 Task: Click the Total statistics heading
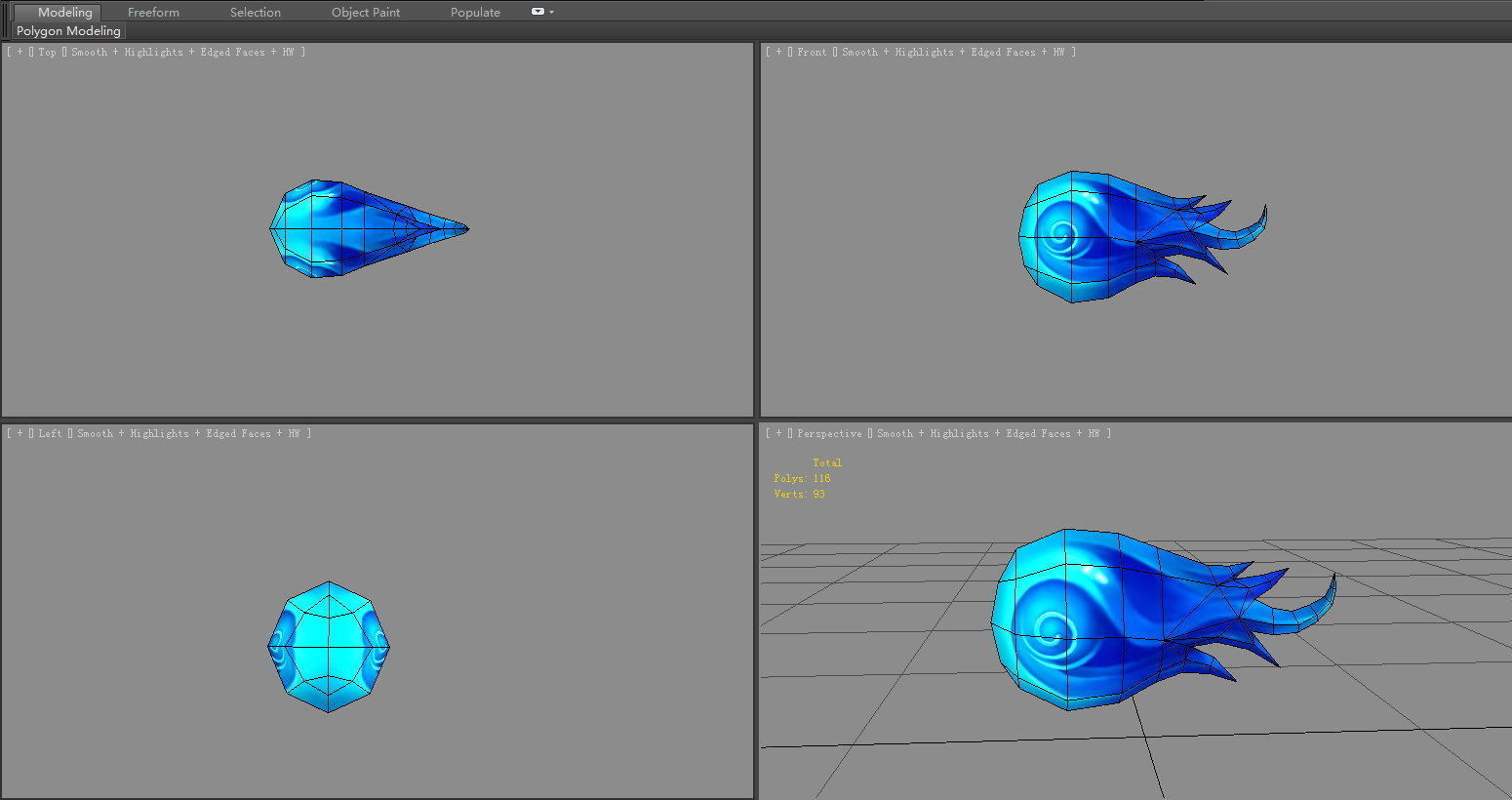[827, 462]
